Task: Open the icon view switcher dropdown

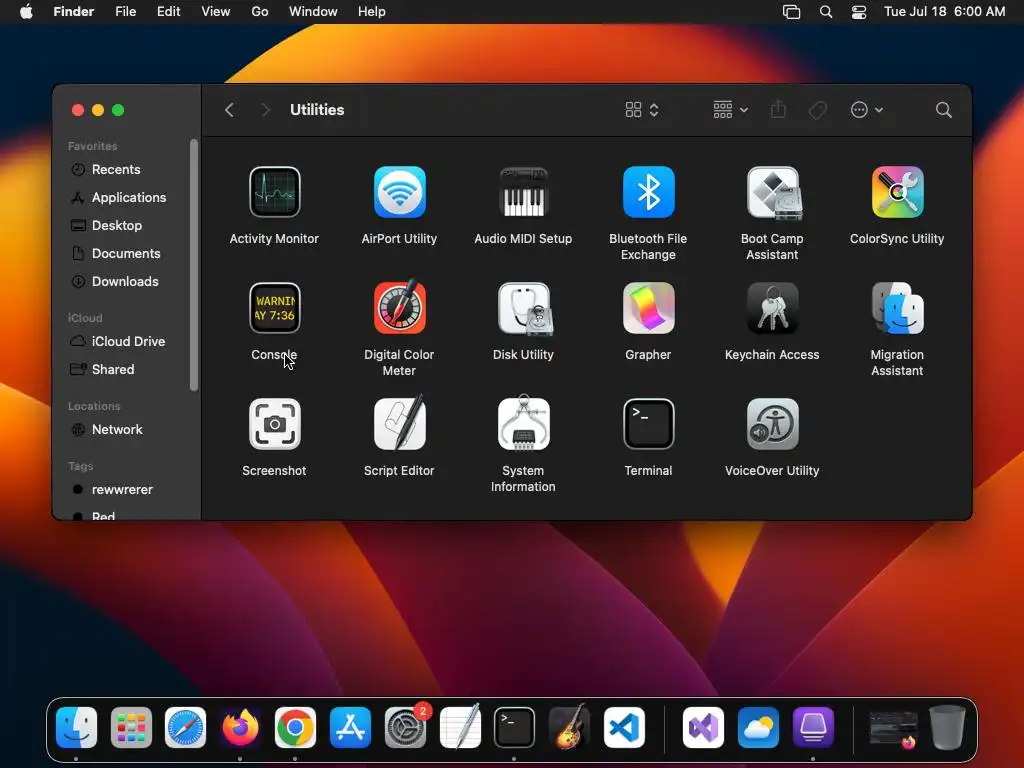Action: point(642,110)
